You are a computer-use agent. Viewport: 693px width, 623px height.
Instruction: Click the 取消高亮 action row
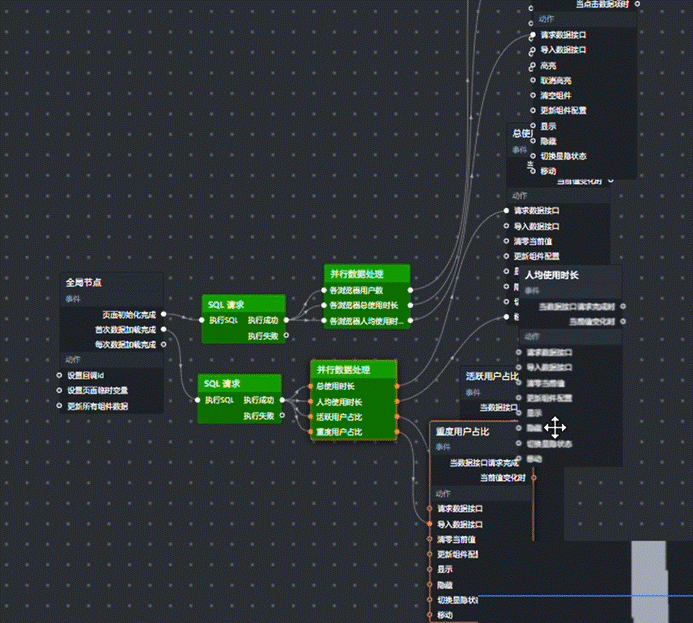(x=556, y=80)
